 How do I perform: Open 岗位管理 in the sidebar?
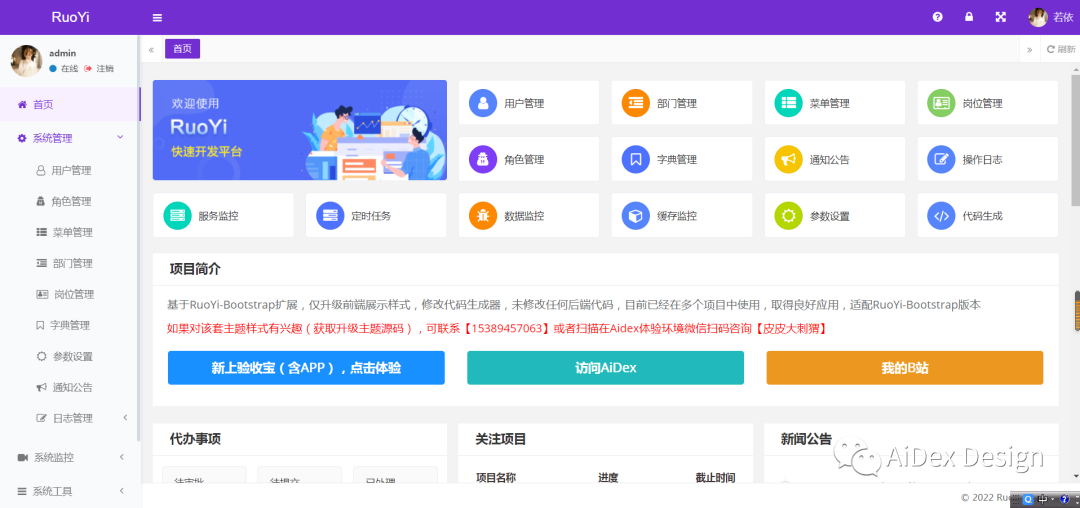70,295
